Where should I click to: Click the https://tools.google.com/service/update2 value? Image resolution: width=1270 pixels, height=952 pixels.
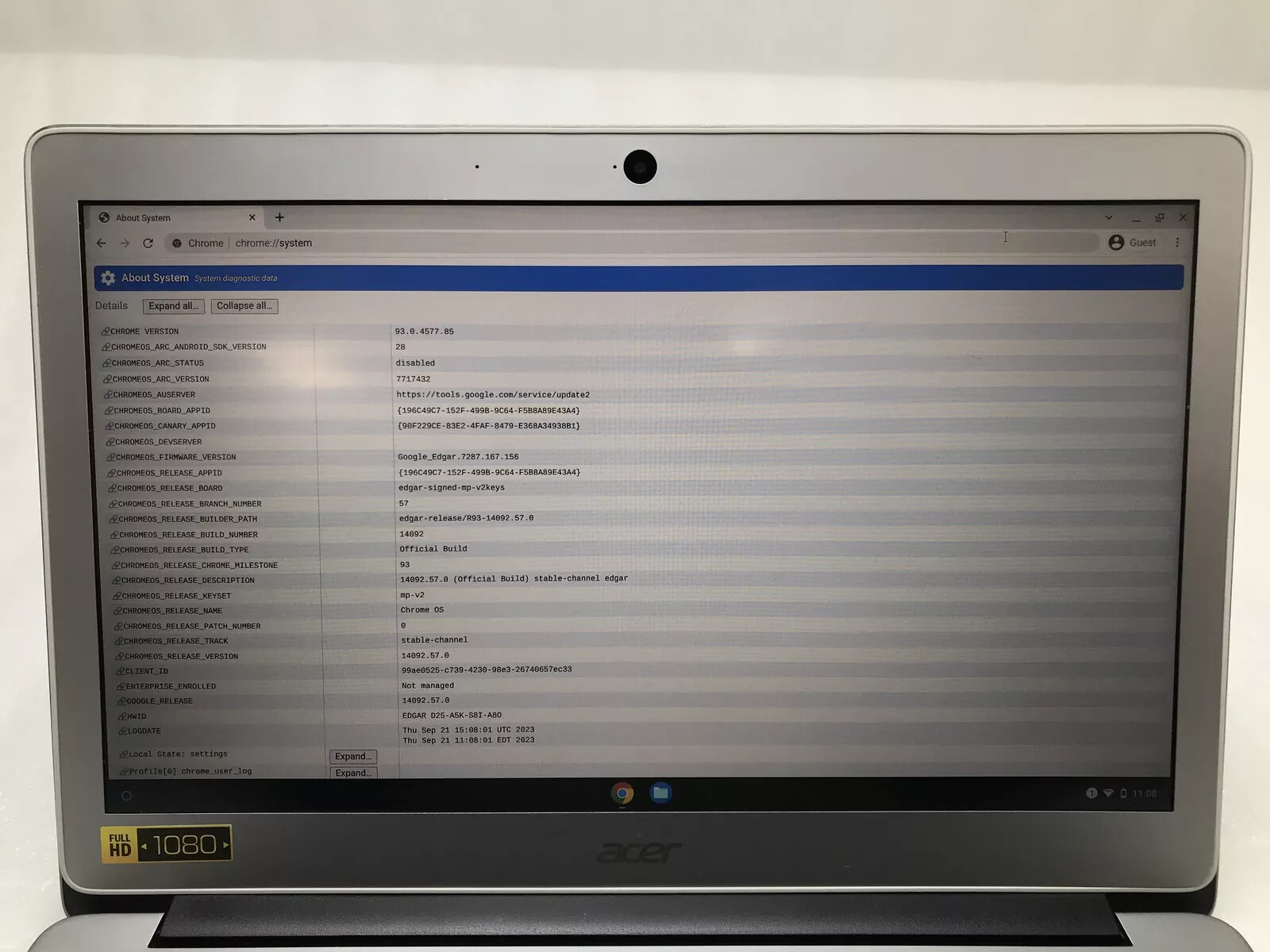coord(493,394)
